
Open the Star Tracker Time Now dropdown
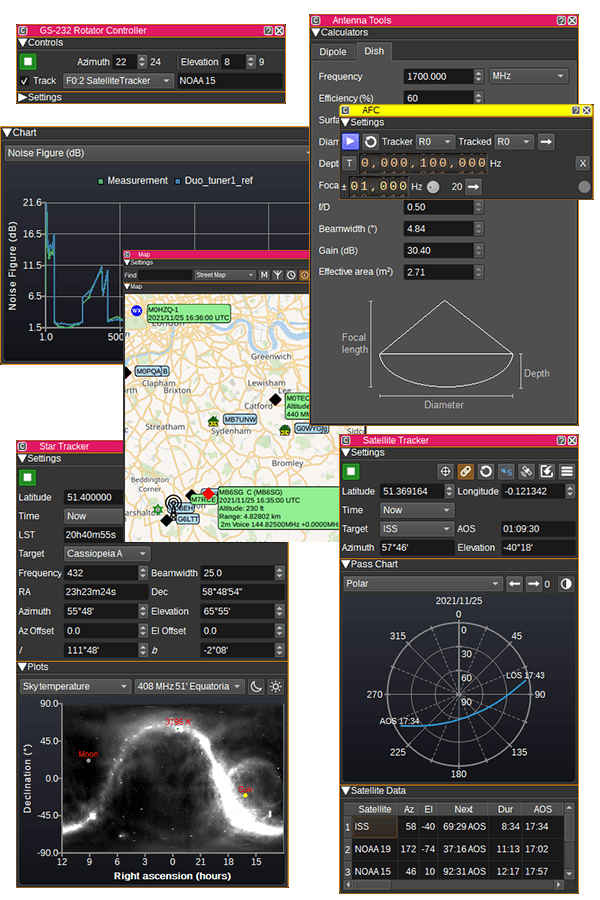[x=94, y=516]
